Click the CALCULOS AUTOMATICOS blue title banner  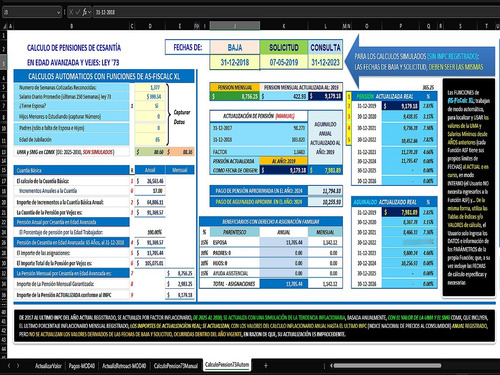[104, 76]
